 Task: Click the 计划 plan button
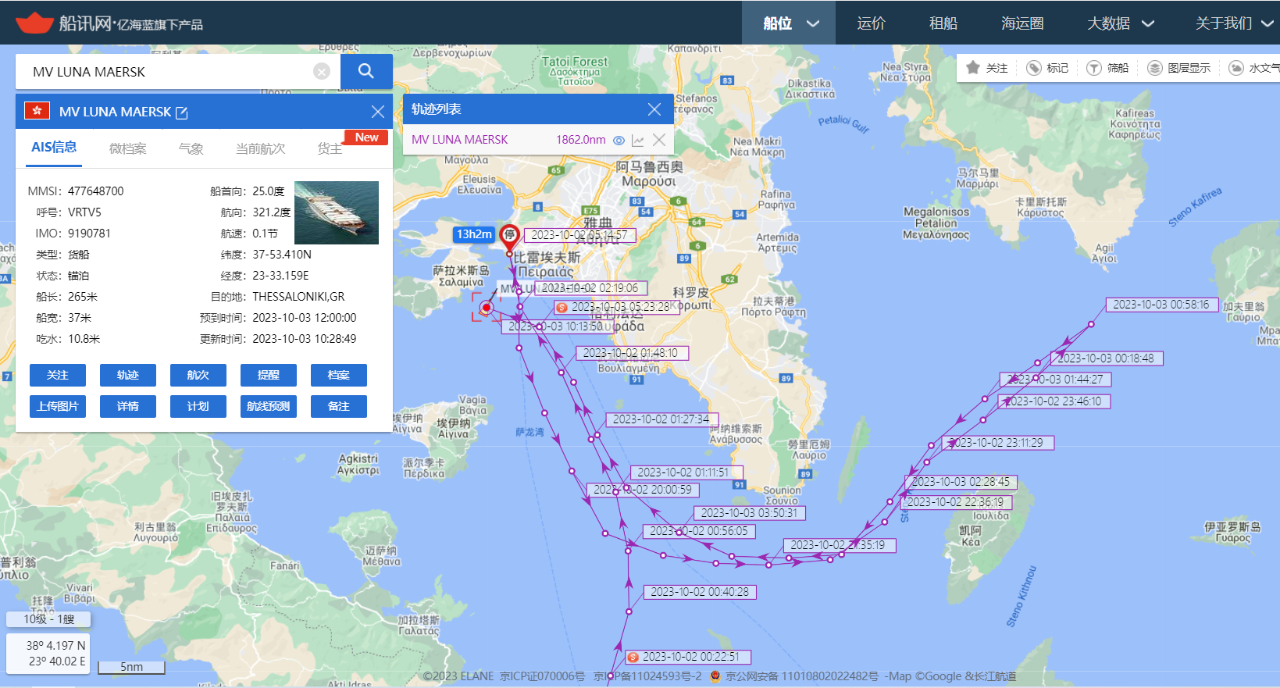(198, 406)
